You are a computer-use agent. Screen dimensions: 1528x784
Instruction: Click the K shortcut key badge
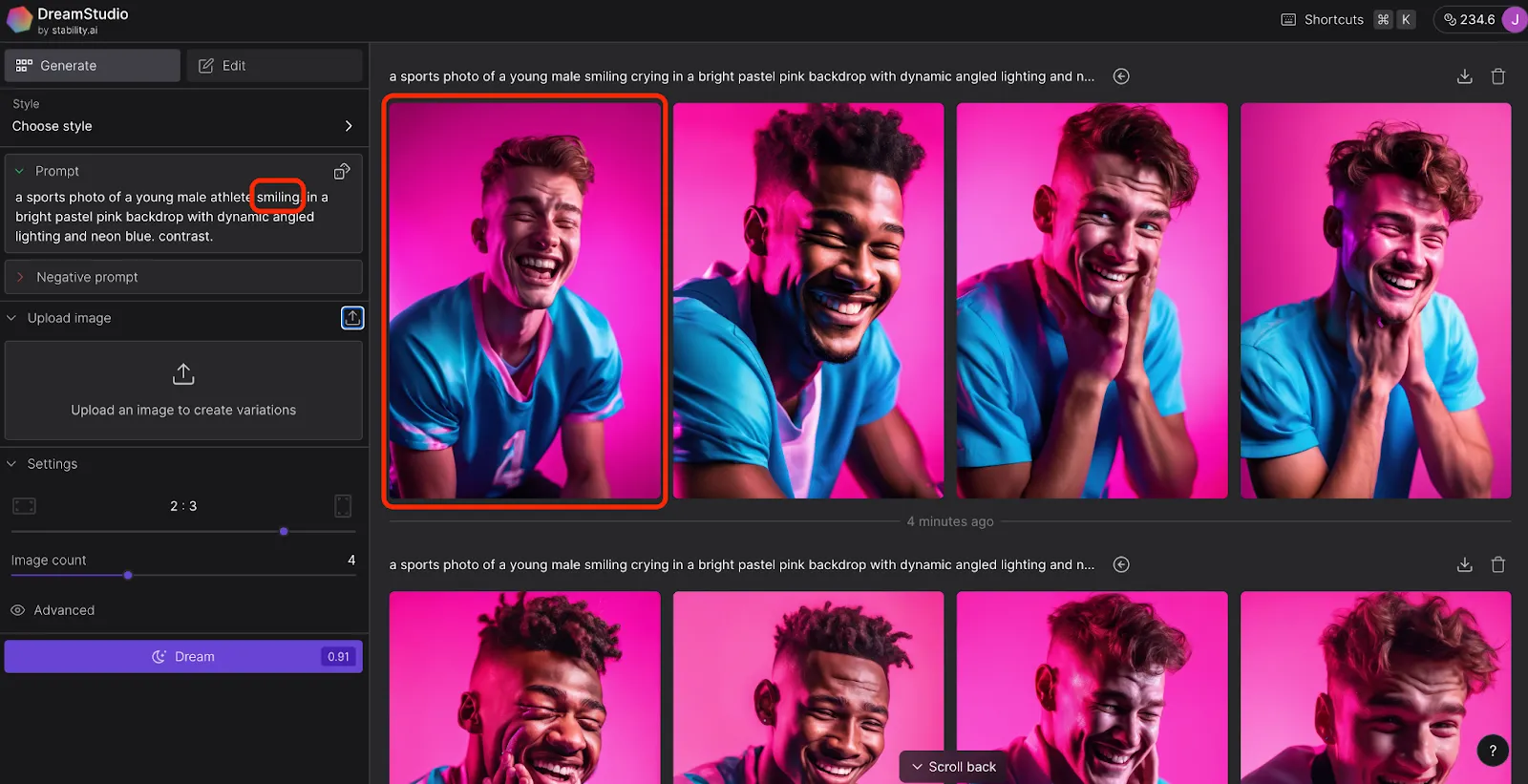point(1406,20)
